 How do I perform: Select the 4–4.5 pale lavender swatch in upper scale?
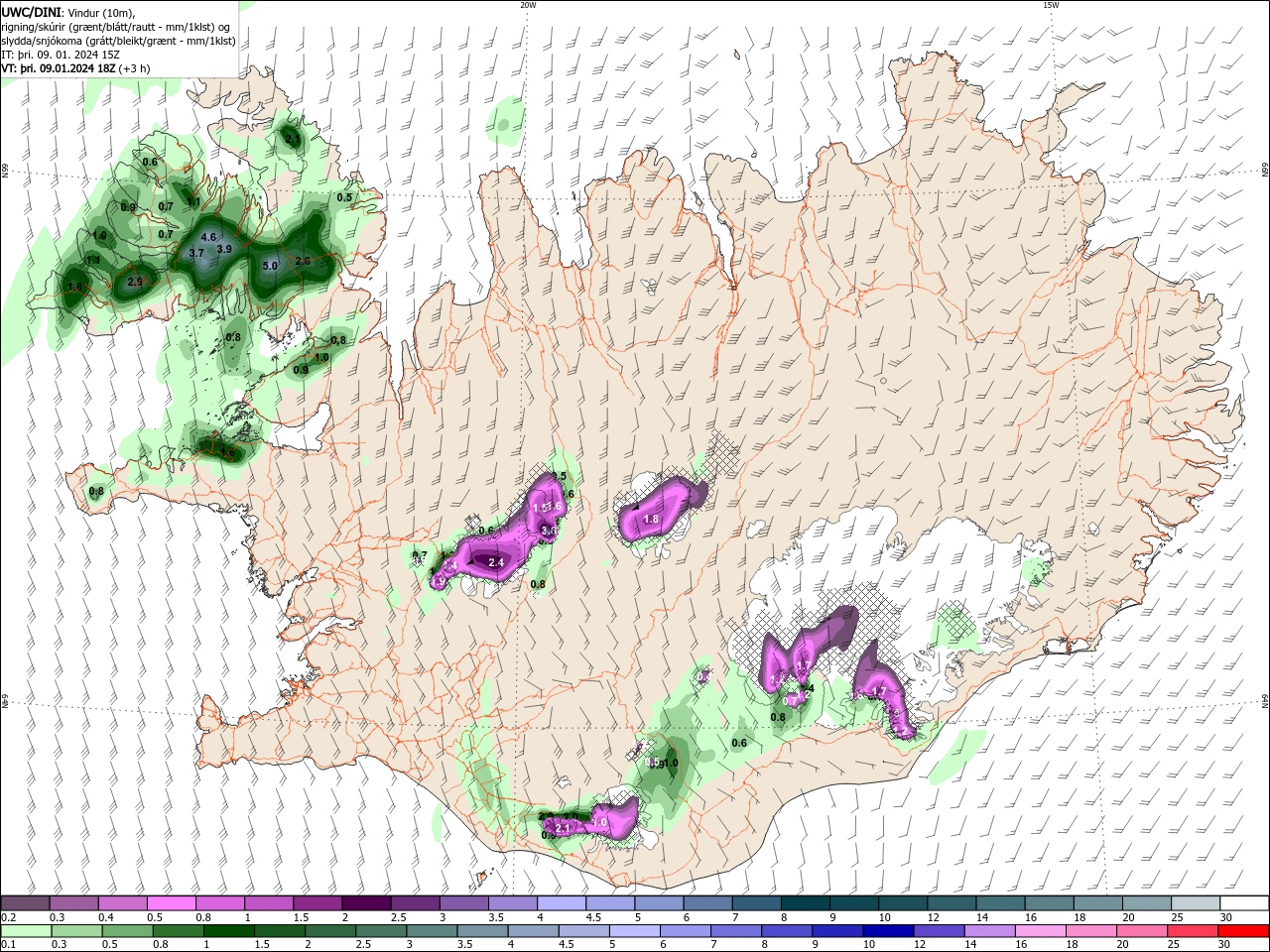pyautogui.click(x=562, y=903)
